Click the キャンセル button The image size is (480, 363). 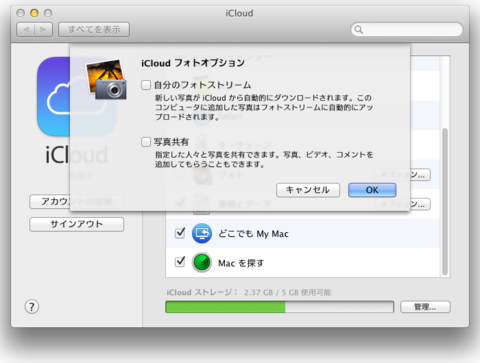coord(308,190)
